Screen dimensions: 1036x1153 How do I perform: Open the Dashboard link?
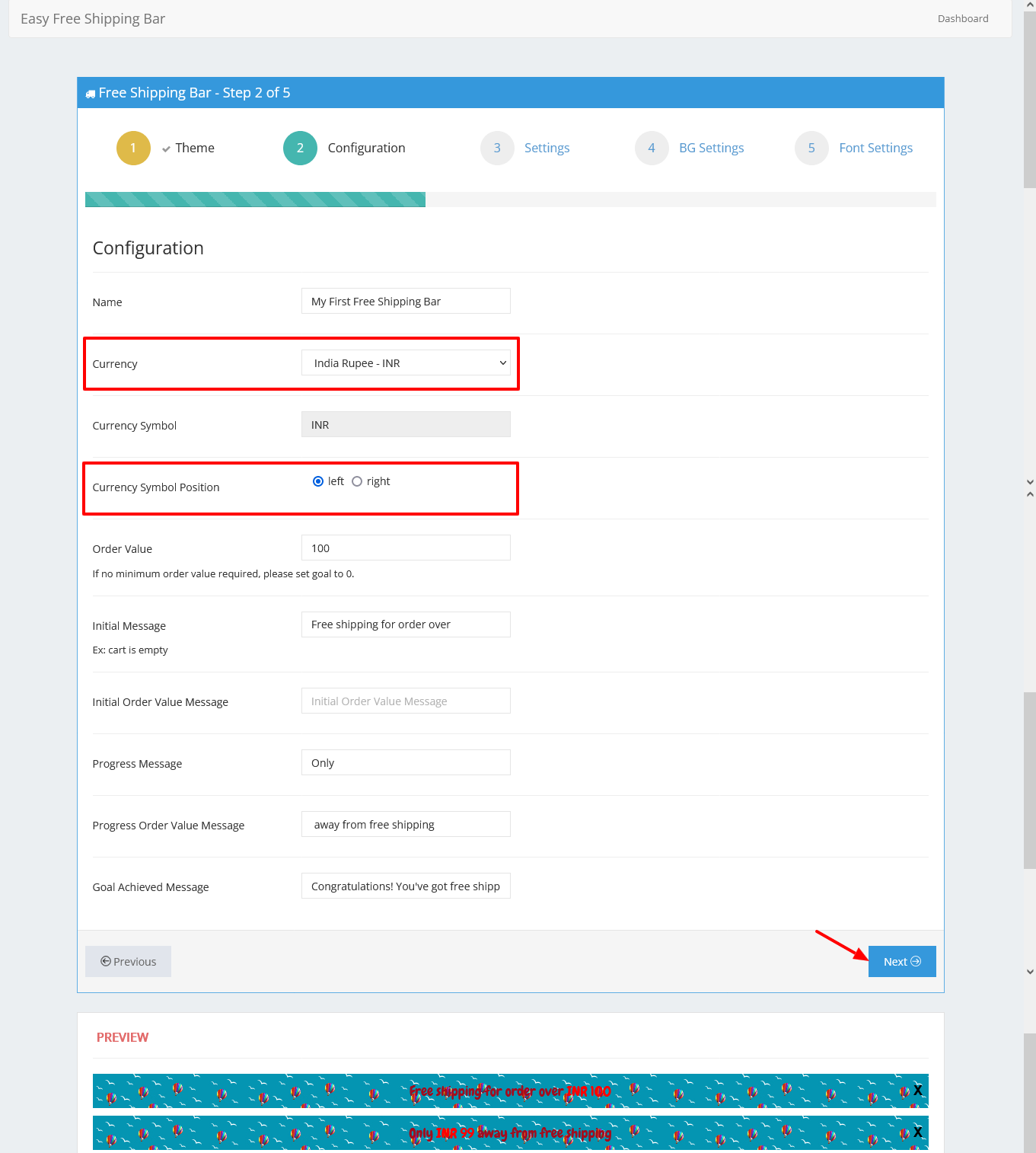tap(962, 19)
